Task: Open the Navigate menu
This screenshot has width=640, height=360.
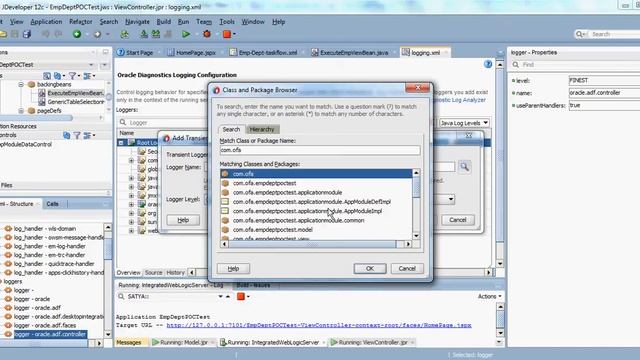Action: coord(137,22)
